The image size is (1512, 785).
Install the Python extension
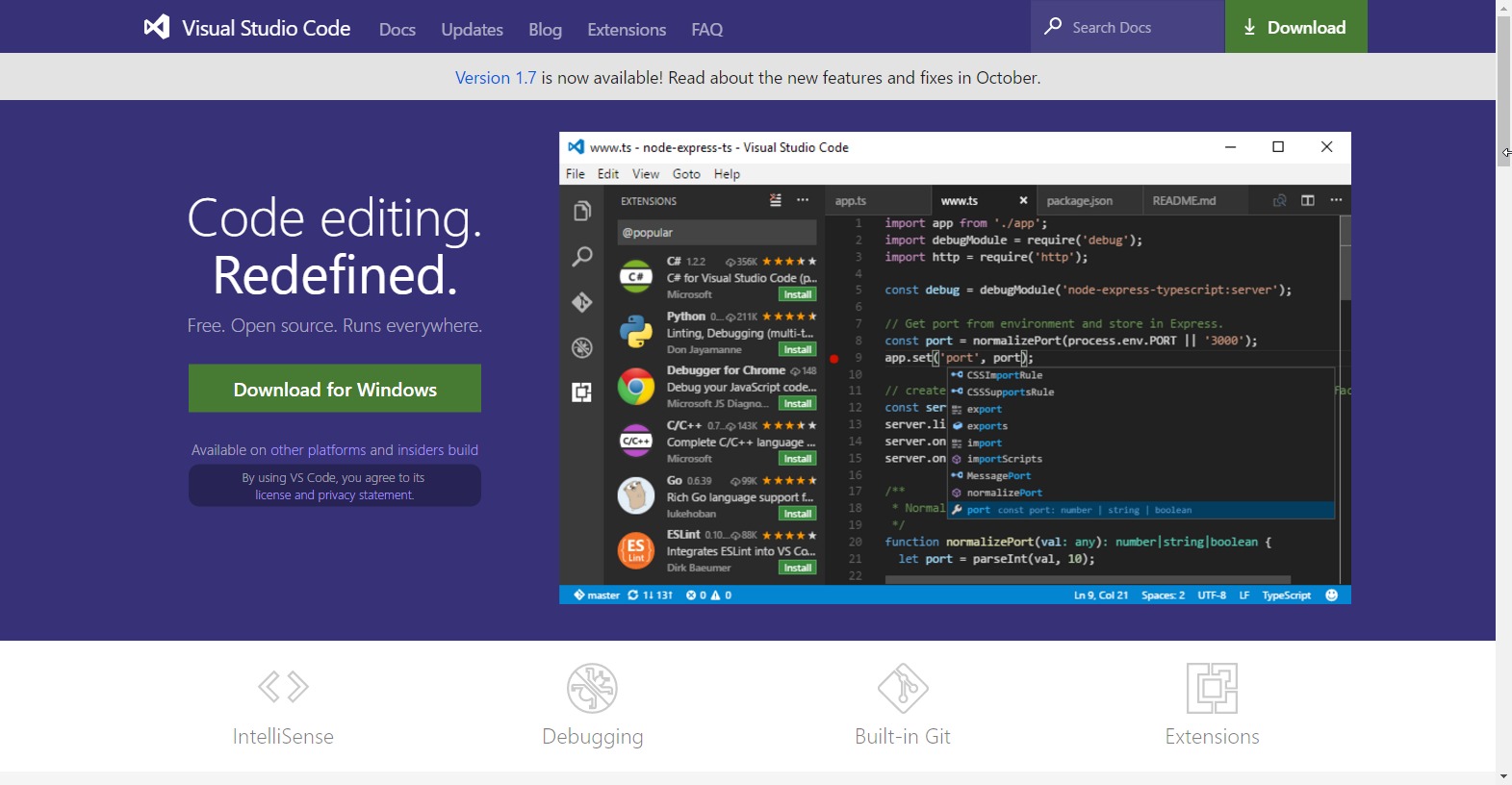(x=798, y=350)
